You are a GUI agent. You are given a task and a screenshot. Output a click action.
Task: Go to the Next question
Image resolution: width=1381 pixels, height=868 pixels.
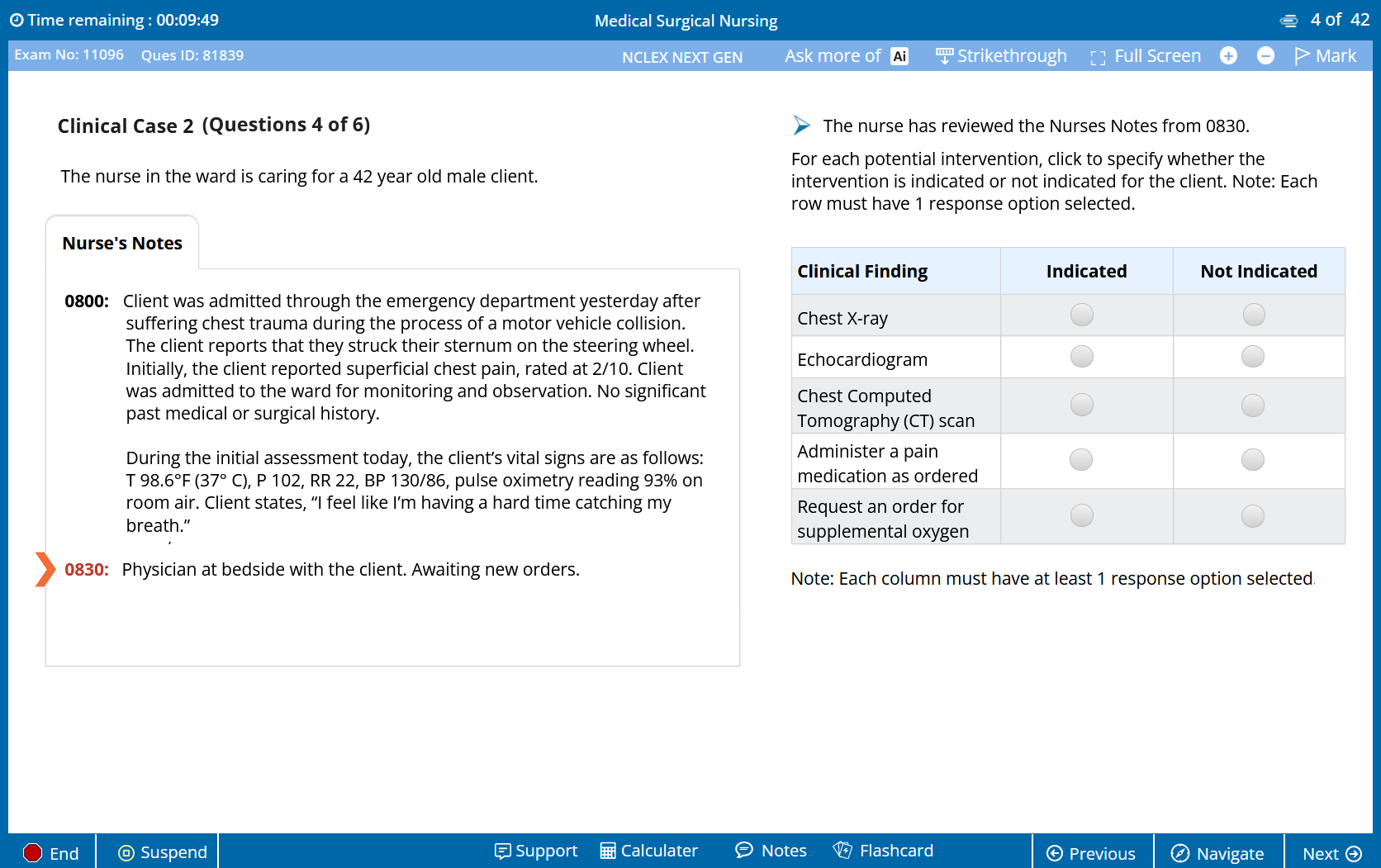[x=1331, y=853]
